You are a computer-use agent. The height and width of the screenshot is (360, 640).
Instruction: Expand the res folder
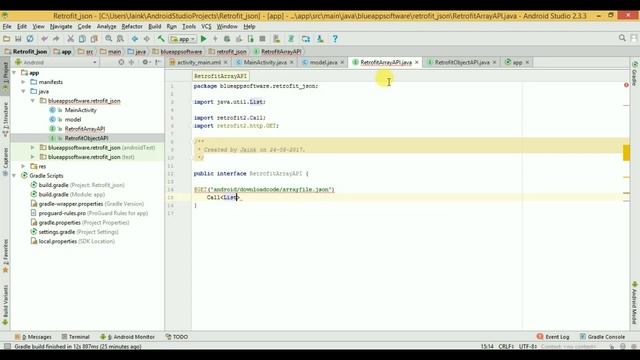(x=23, y=166)
